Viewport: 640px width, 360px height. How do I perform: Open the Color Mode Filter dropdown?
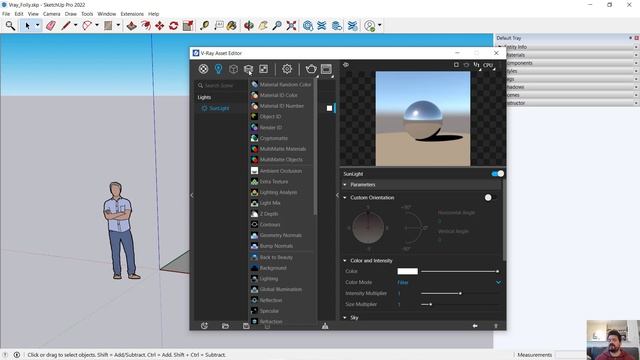[449, 282]
